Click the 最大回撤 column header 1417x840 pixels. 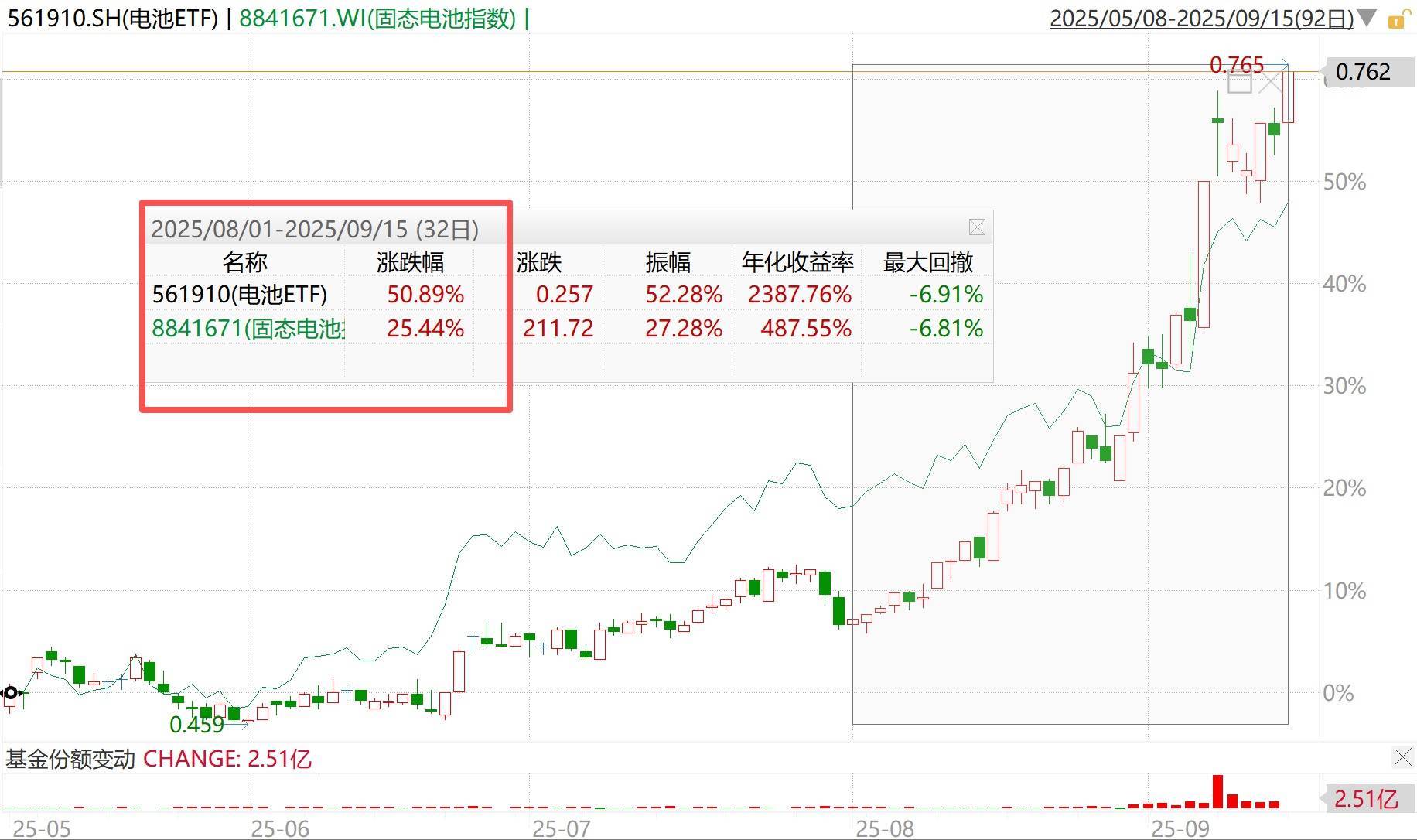(928, 262)
